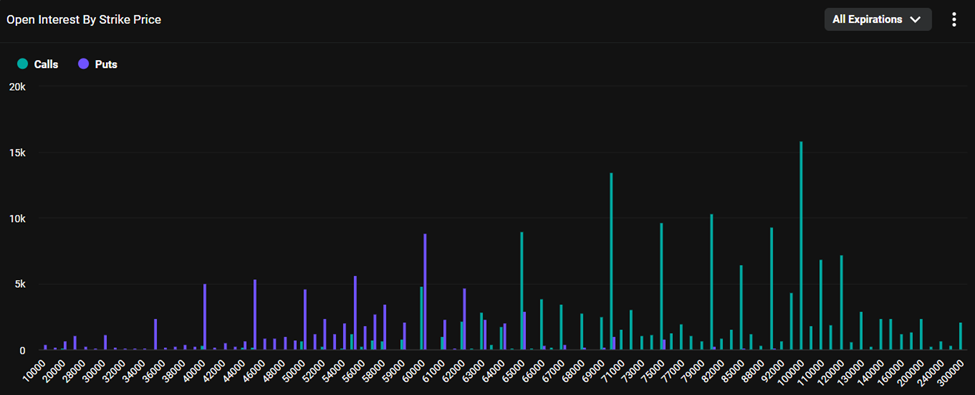Screen dimensions: 975x395
Task: Toggle the Puts series in the legend
Action: [98, 64]
